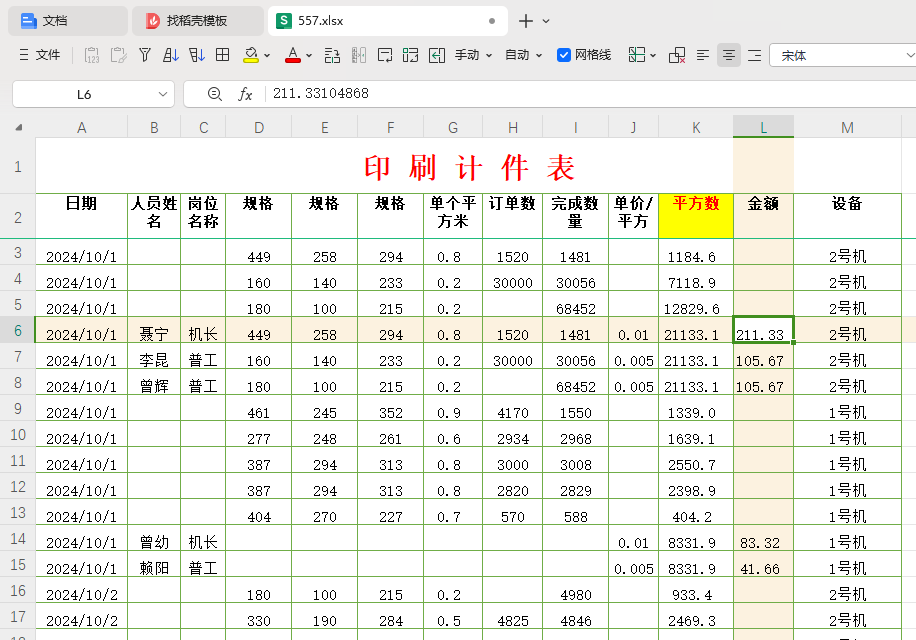Align text right
This screenshot has width=916, height=640.
(755, 55)
